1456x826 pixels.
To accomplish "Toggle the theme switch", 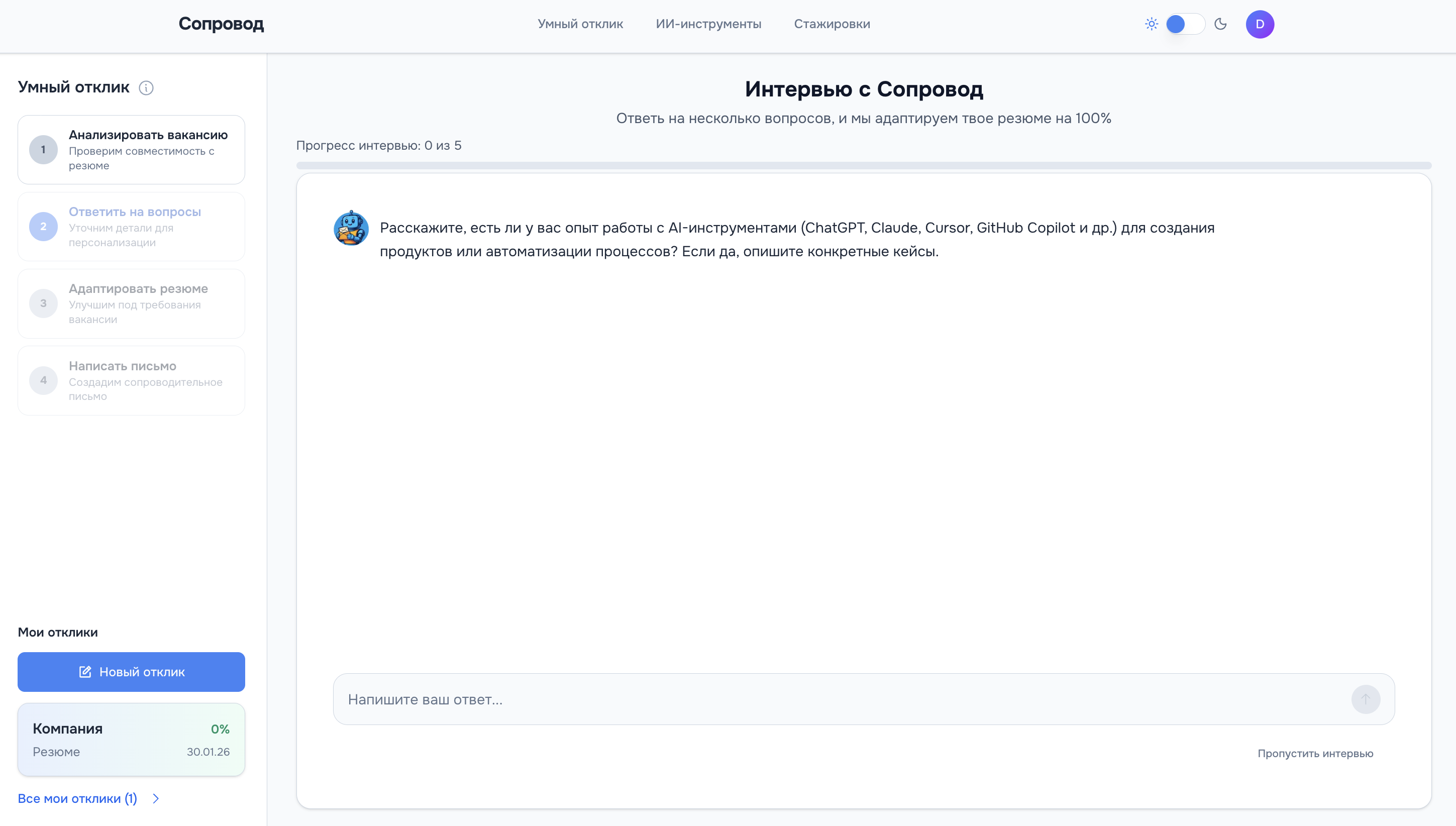I will [x=1184, y=24].
